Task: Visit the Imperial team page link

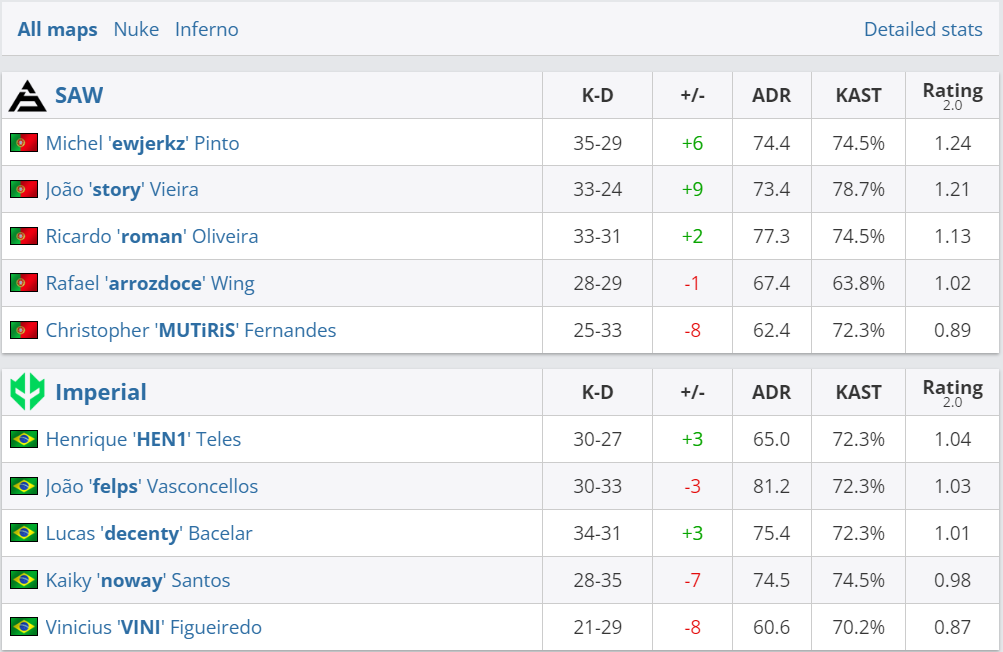Action: coord(101,392)
